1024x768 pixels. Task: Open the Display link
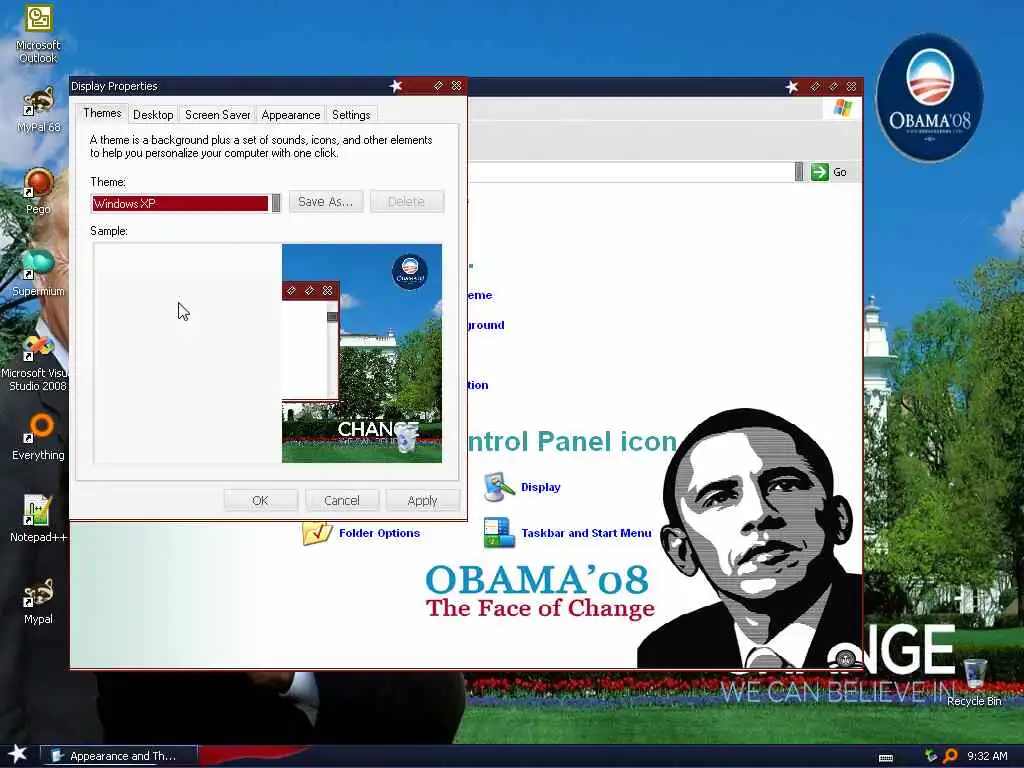tap(541, 487)
